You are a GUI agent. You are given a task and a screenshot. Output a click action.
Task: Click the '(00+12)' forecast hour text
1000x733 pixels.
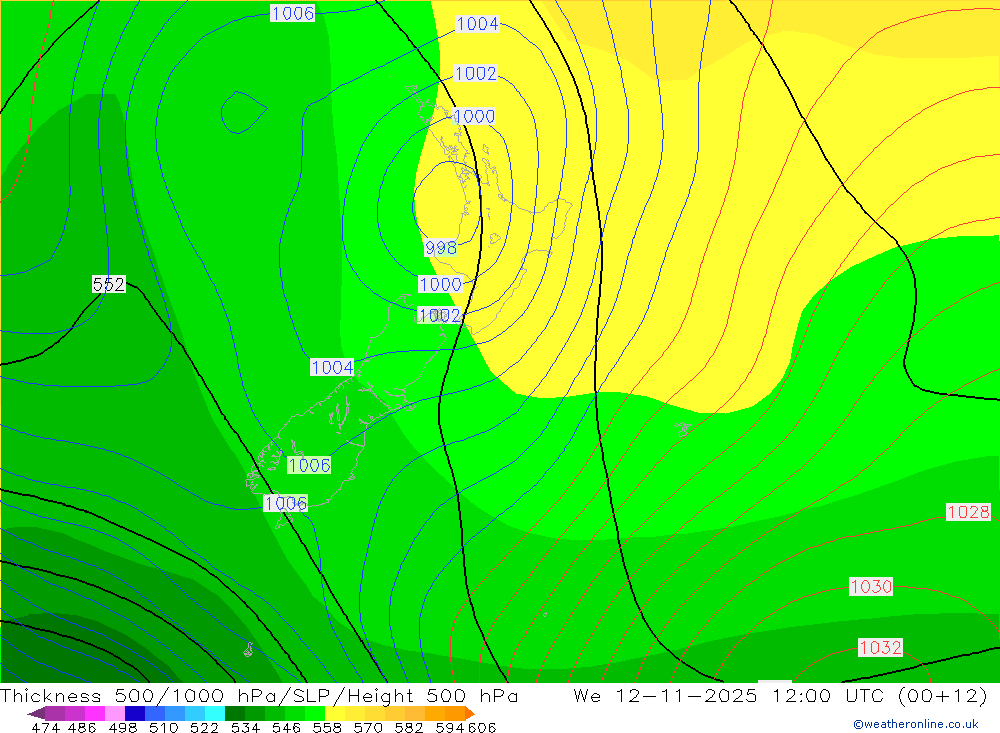pos(942,695)
